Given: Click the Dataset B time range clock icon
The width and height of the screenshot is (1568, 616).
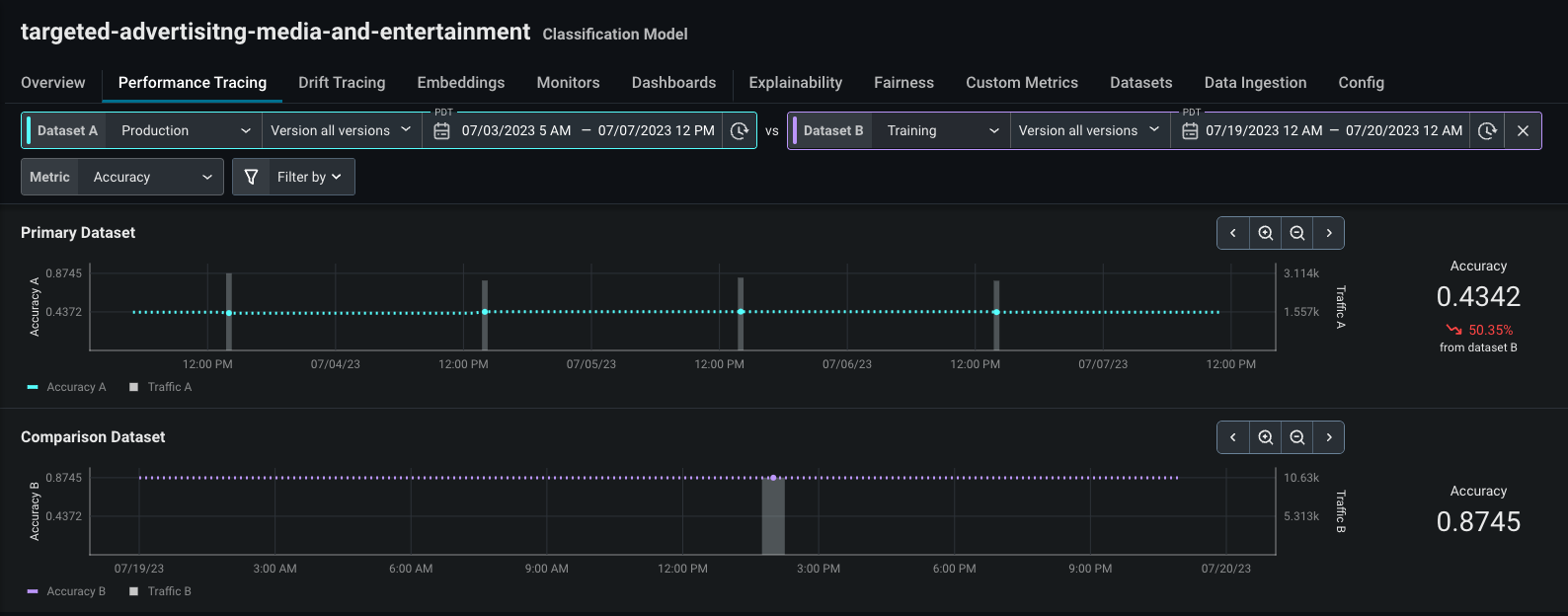Looking at the screenshot, I should coord(1487,130).
